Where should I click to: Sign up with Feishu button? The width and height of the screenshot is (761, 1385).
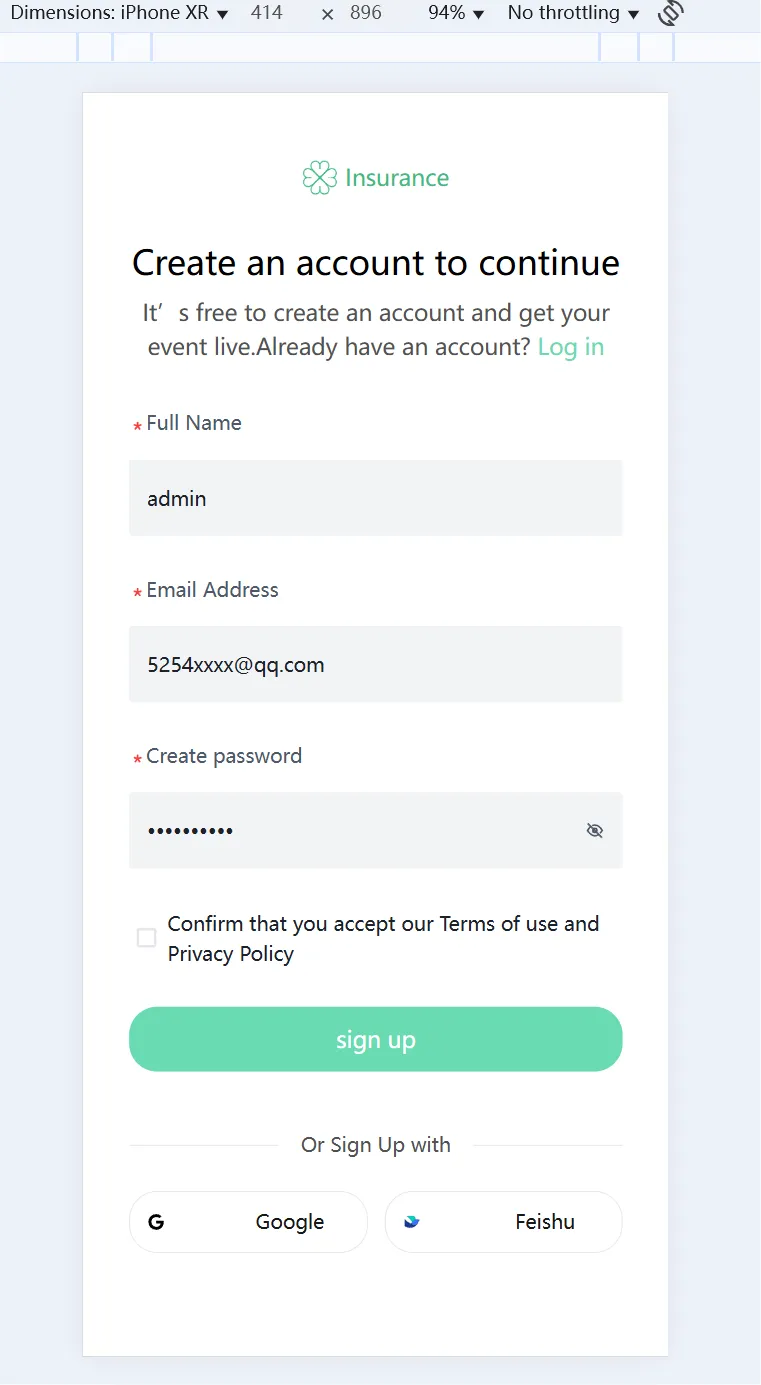504,1222
